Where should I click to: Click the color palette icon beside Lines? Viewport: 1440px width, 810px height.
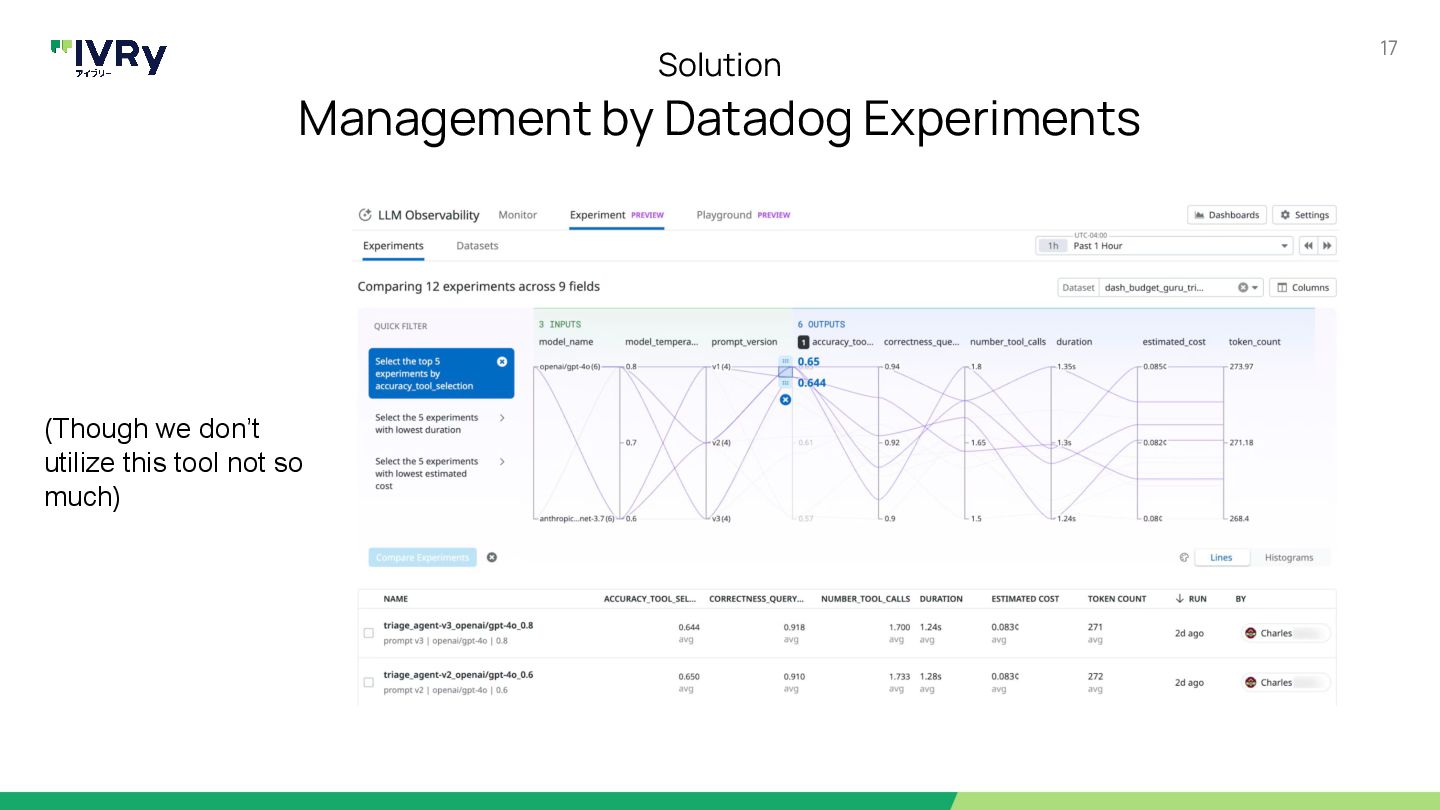1184,558
